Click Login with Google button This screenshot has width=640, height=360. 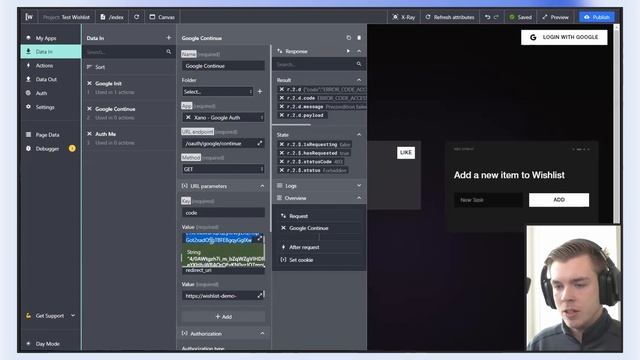tap(564, 37)
